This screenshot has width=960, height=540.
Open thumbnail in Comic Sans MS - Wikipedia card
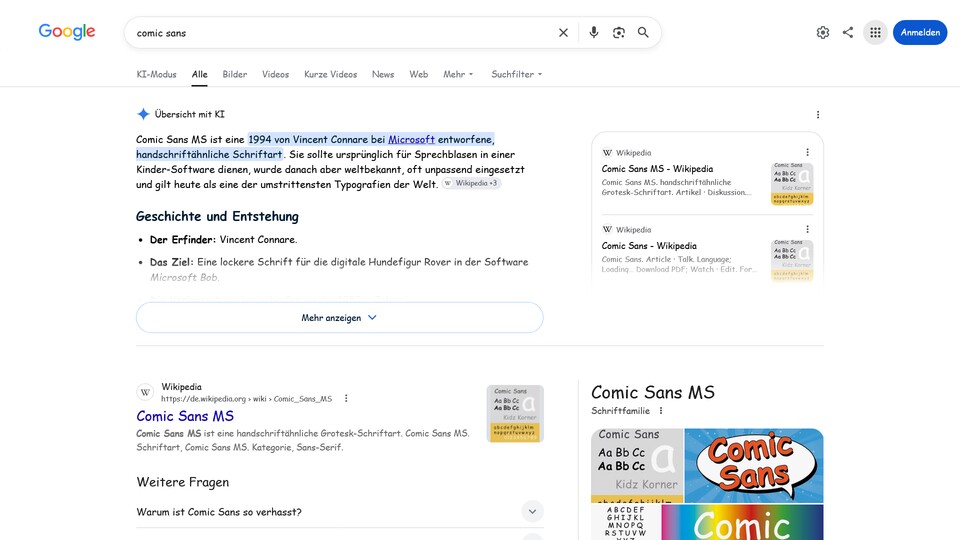tap(792, 184)
